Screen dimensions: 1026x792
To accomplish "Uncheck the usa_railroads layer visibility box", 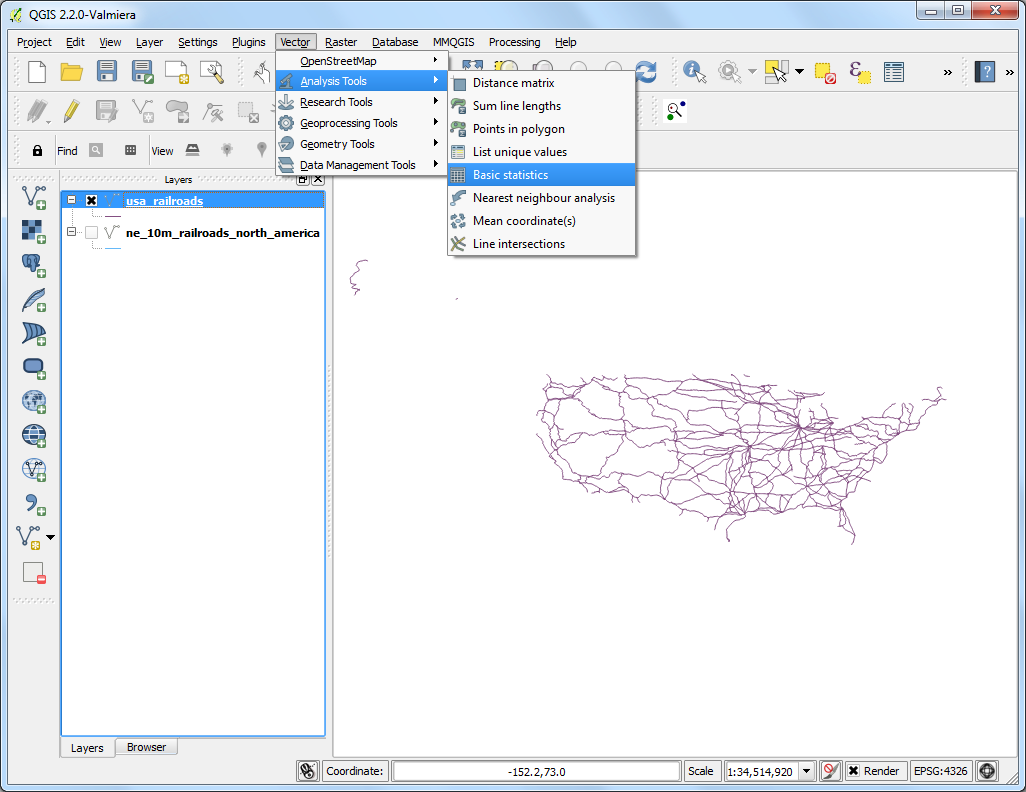I will tap(92, 201).
